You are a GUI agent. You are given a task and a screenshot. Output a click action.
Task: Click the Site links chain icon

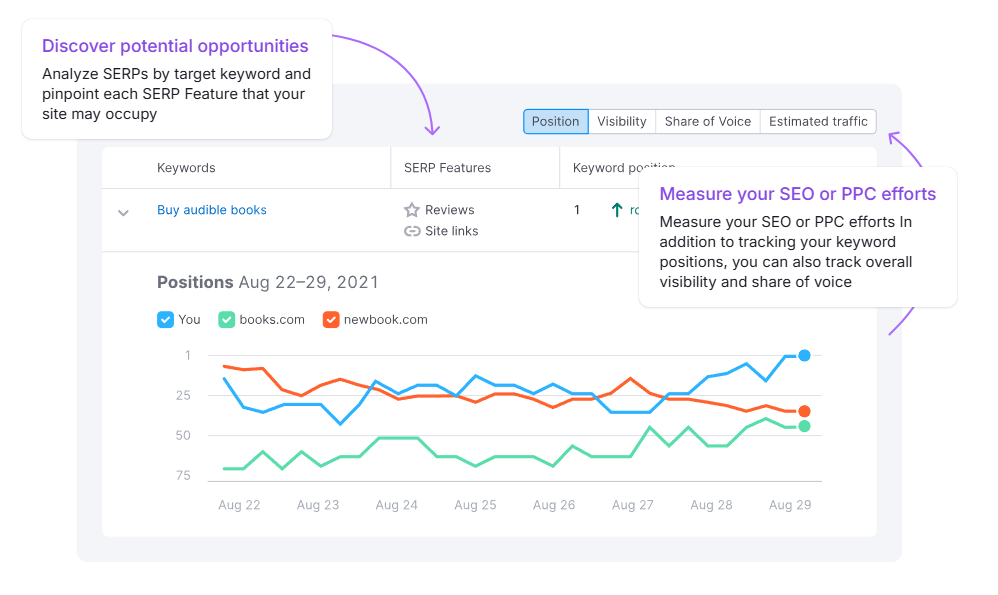point(411,231)
